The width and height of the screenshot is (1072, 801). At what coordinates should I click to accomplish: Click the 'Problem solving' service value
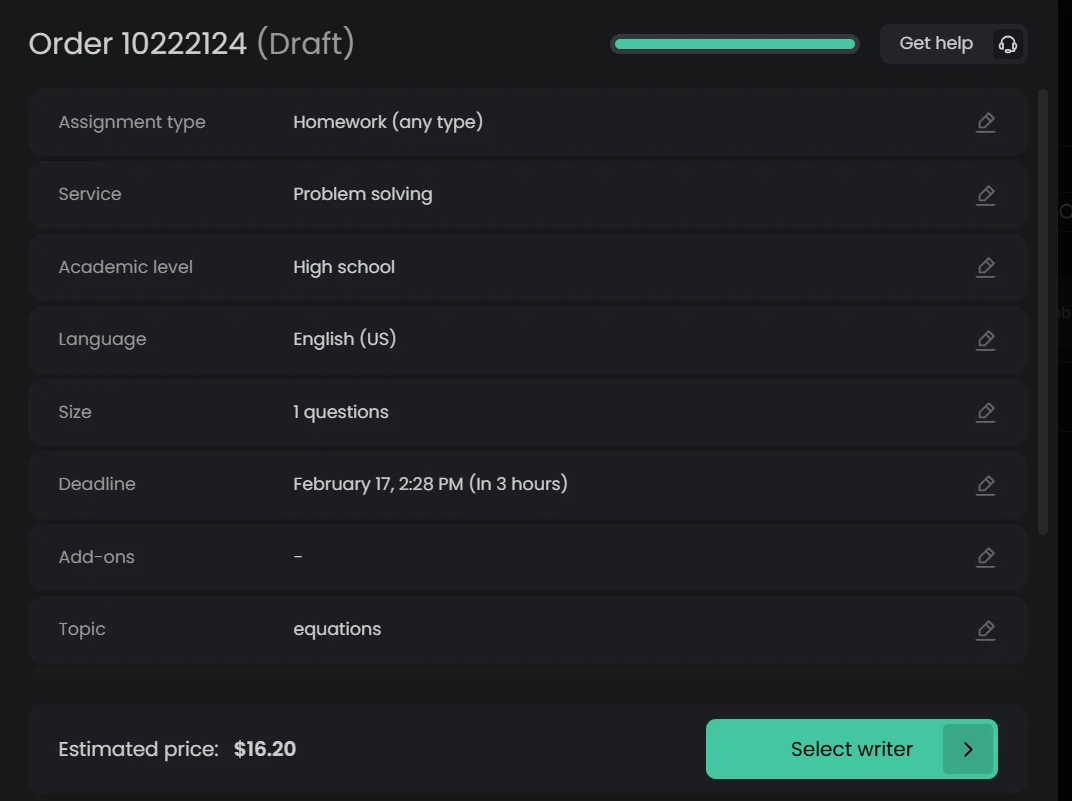click(x=362, y=194)
